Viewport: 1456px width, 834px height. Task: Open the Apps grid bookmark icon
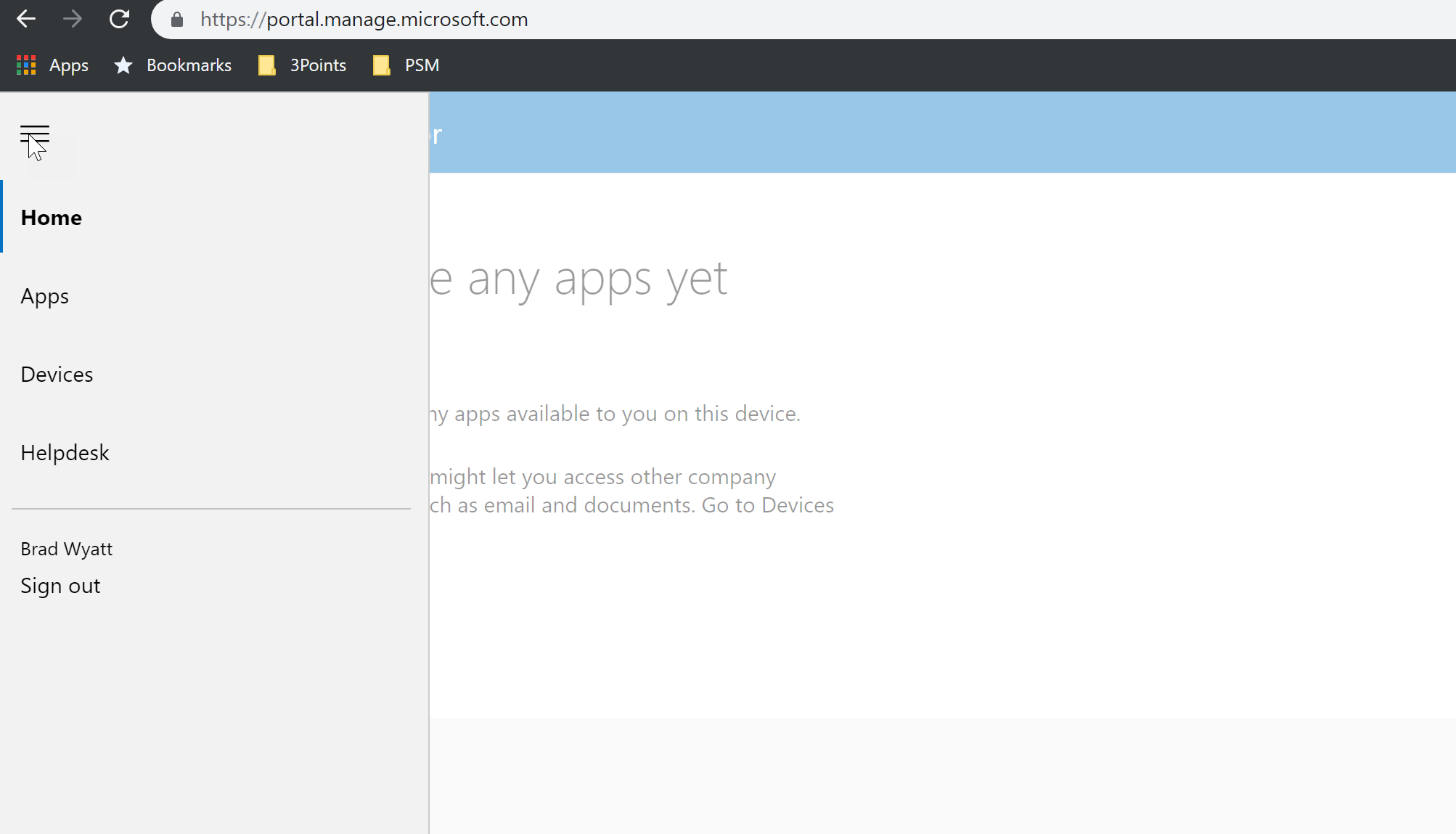point(26,65)
